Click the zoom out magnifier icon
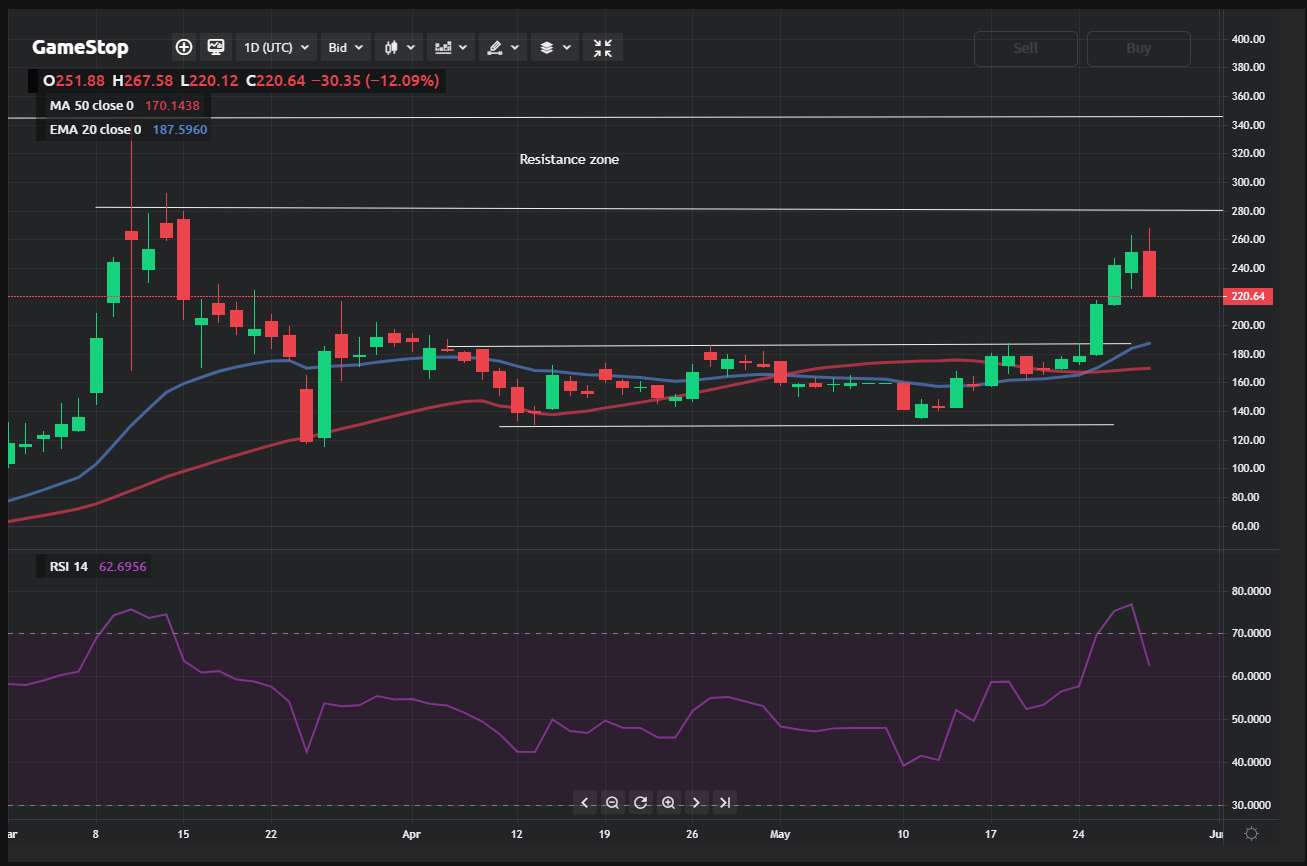This screenshot has height=866, width=1307. (612, 801)
